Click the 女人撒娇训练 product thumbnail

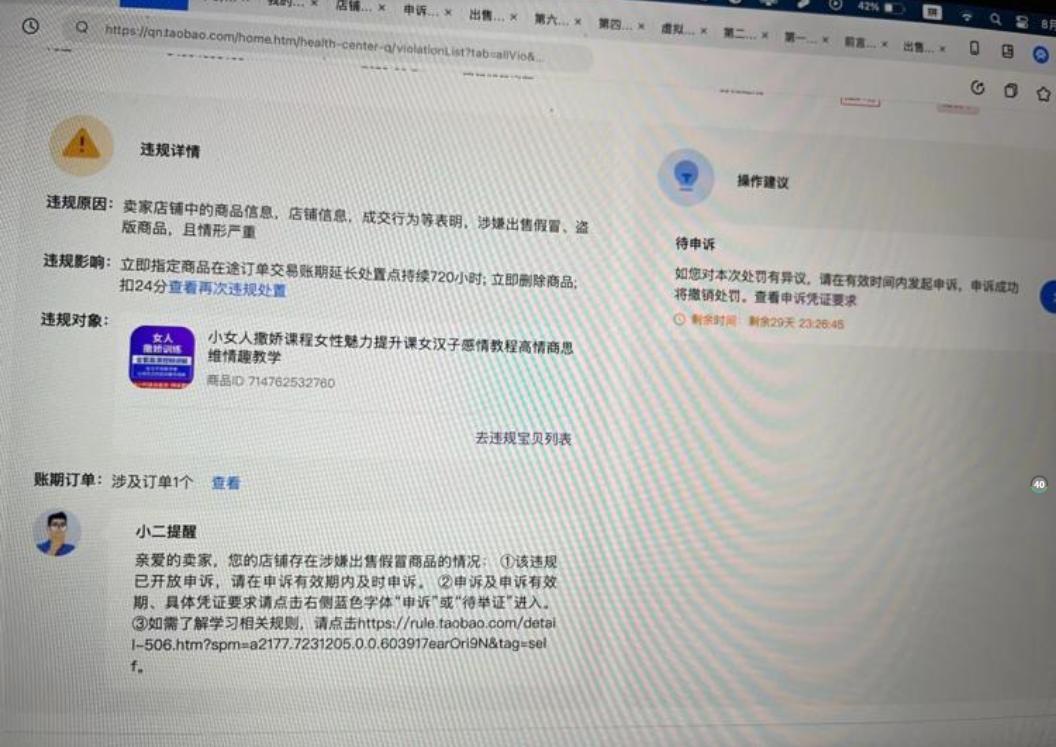(161, 357)
